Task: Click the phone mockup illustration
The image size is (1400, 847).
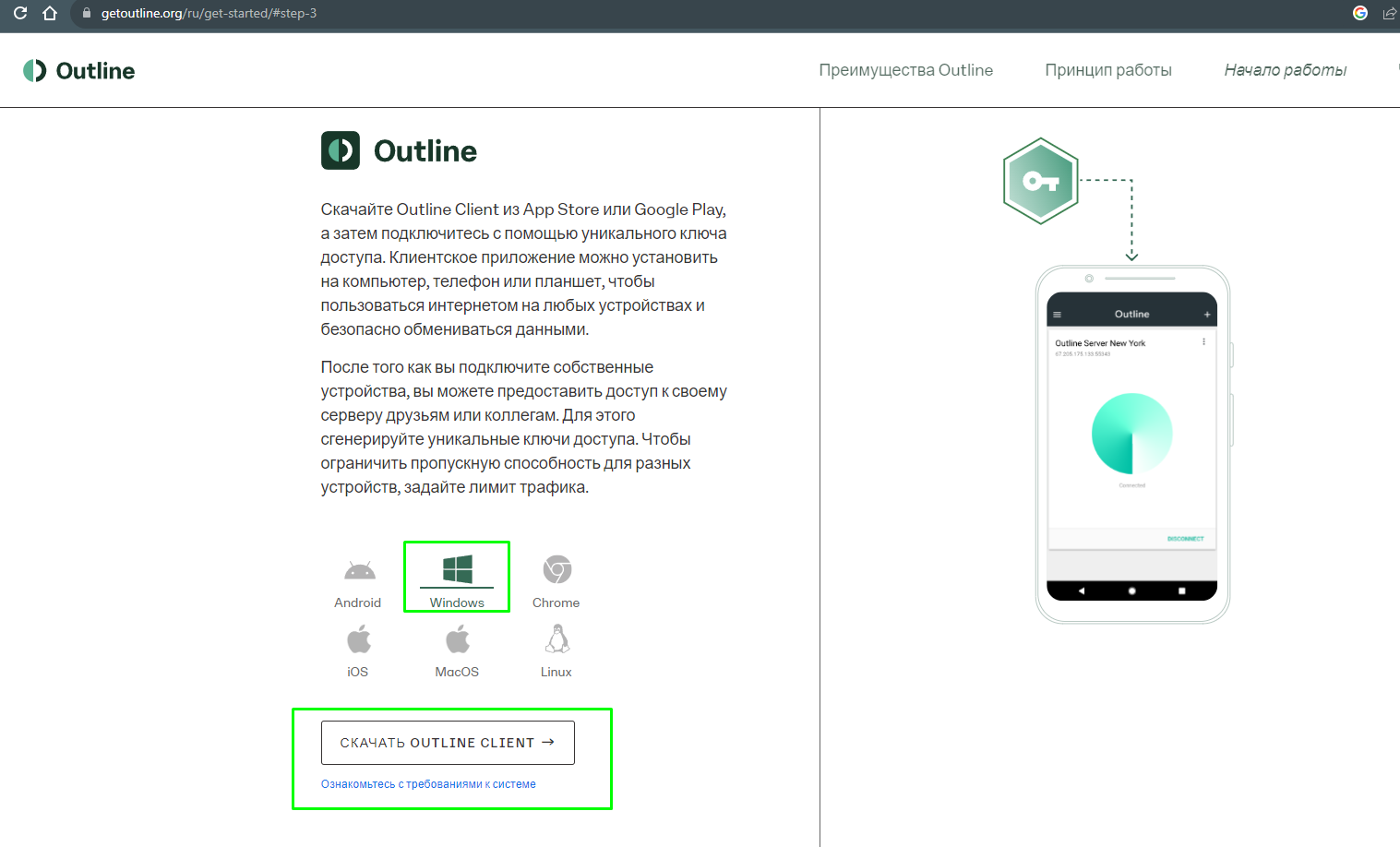Action: point(1132,444)
